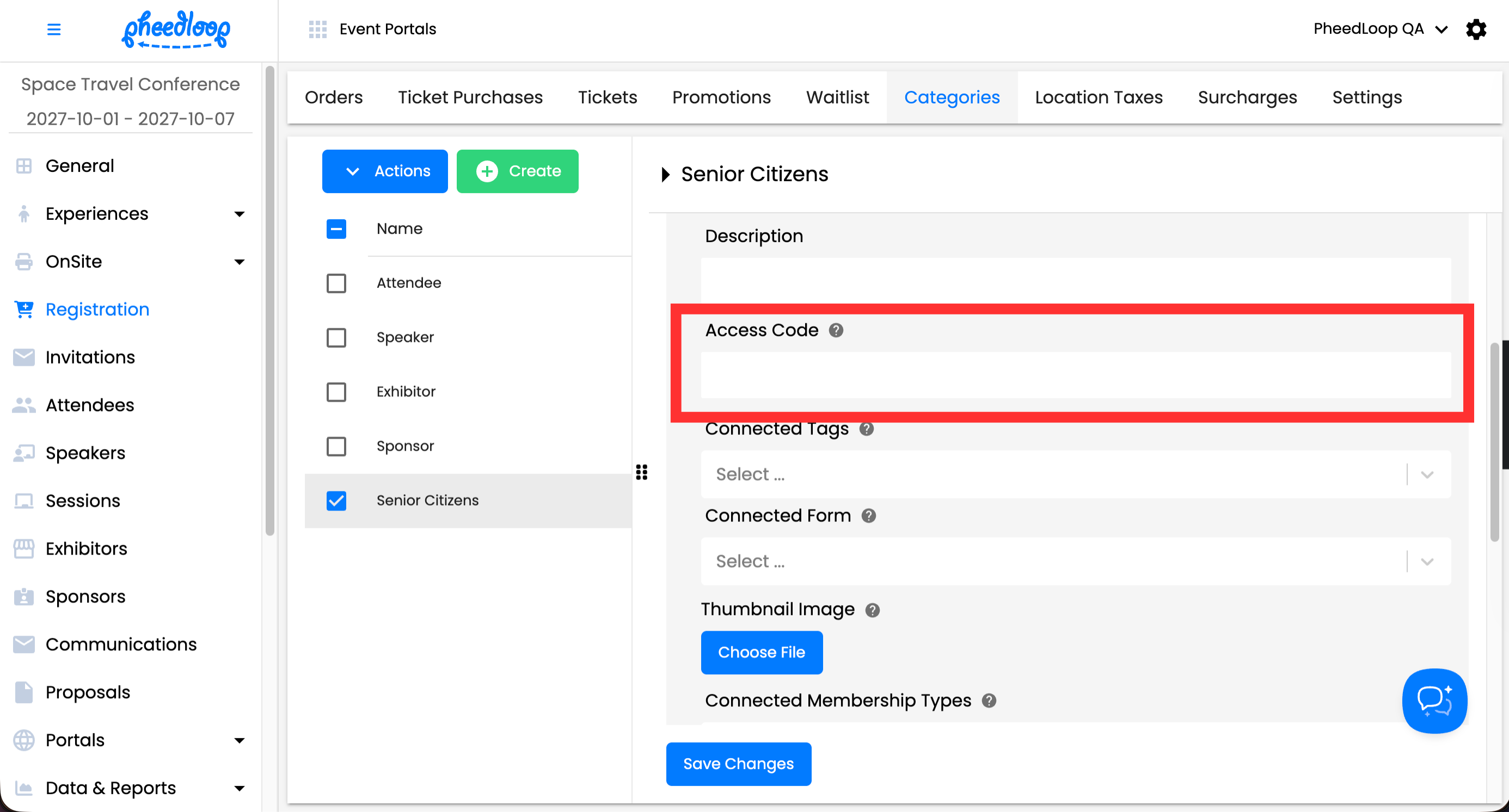Open the Event Portals grid icon
Screen dimensions: 1509x812
317,29
